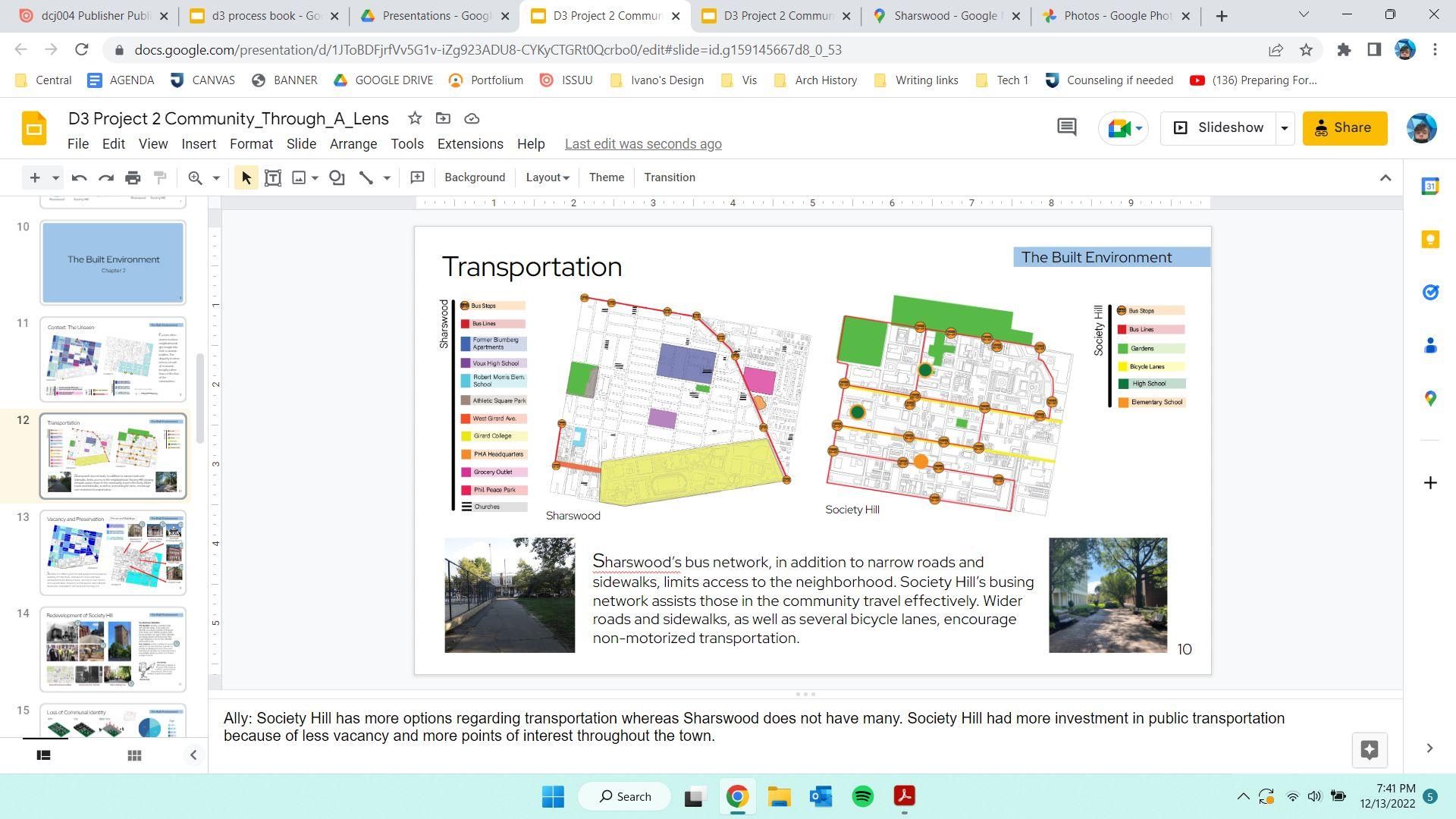The height and width of the screenshot is (819, 1456).
Task: Open Google Keep side panel icon
Action: (1430, 240)
